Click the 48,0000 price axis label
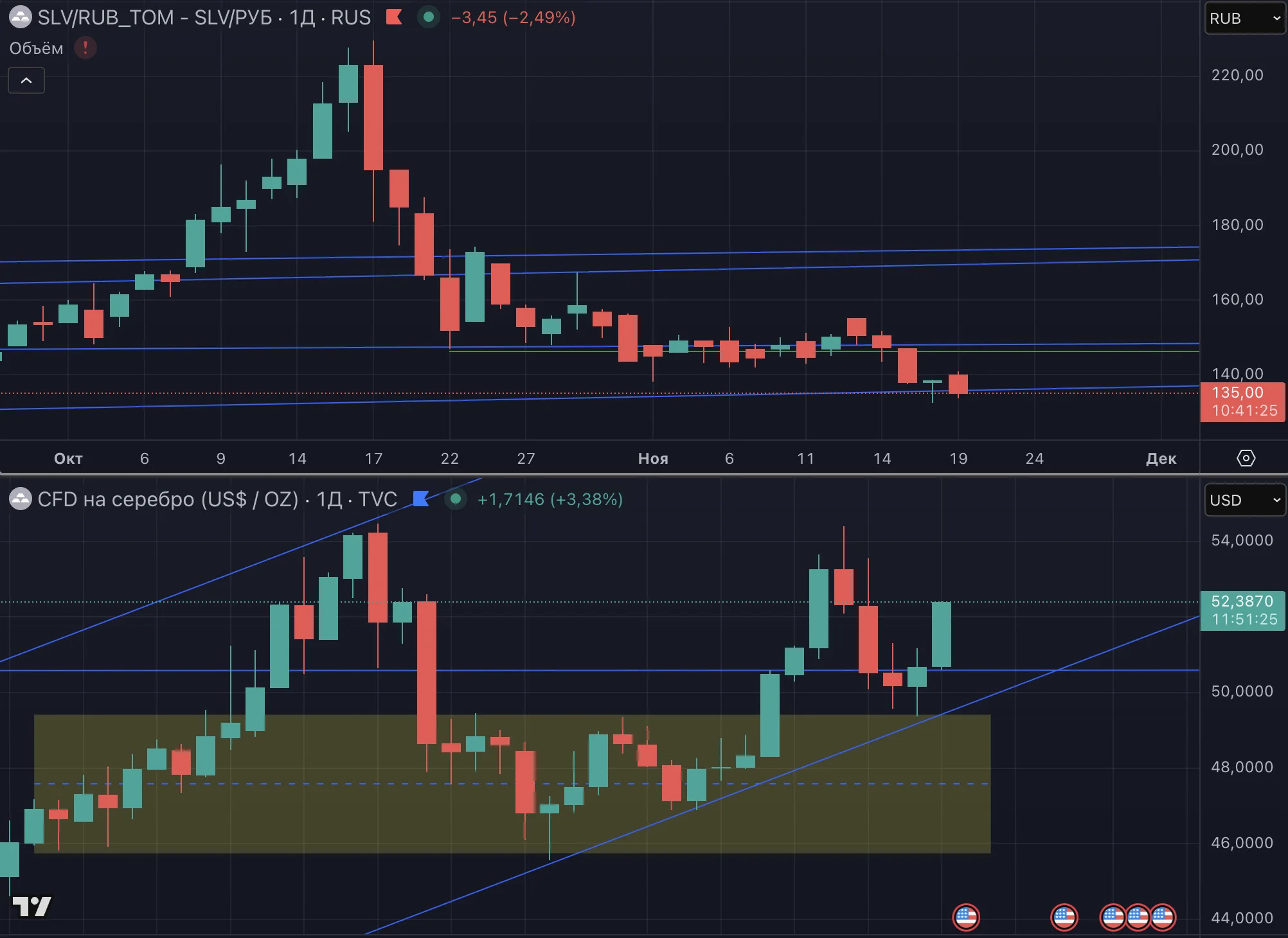Image resolution: width=1288 pixels, height=938 pixels. tap(1242, 767)
